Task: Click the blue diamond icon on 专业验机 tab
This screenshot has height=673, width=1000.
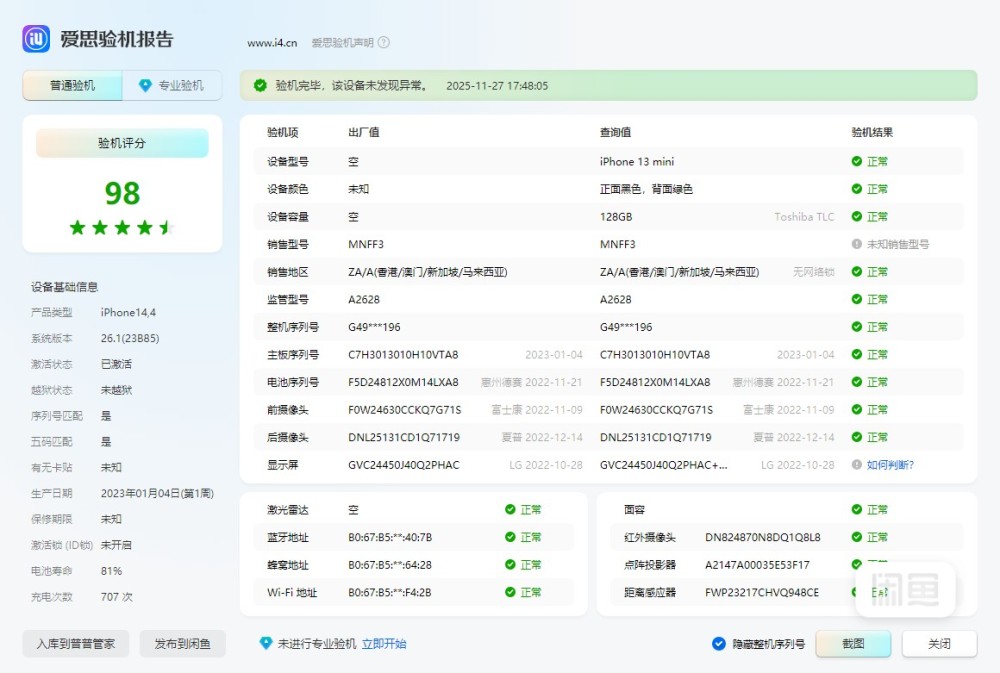Action: pos(145,85)
